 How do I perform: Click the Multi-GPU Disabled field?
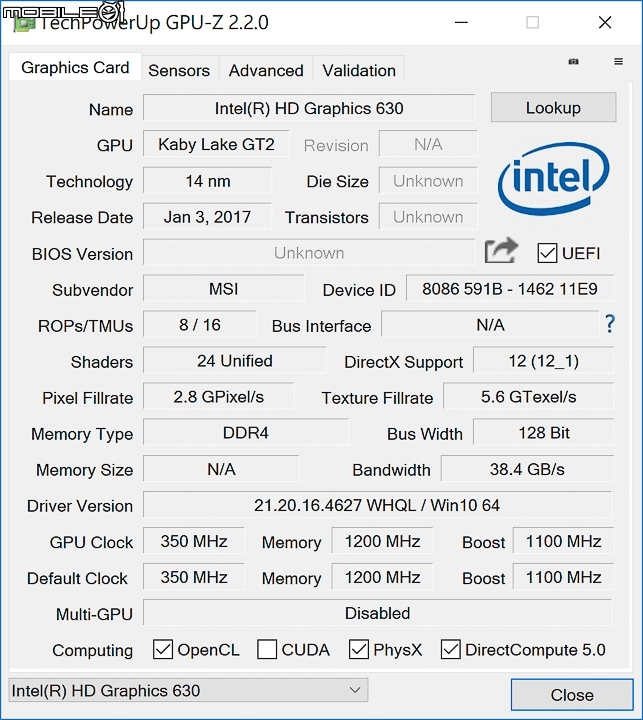tap(377, 613)
